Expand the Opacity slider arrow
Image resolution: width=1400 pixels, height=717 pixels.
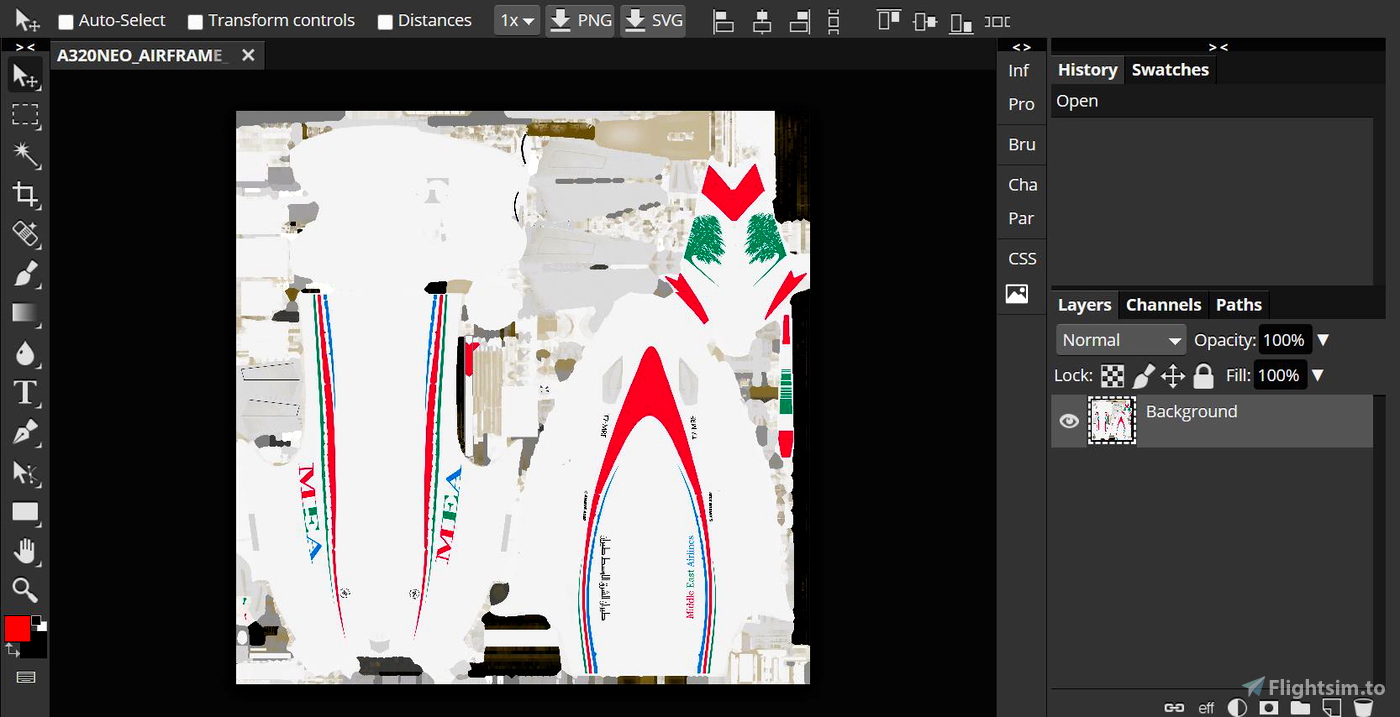click(x=1323, y=340)
